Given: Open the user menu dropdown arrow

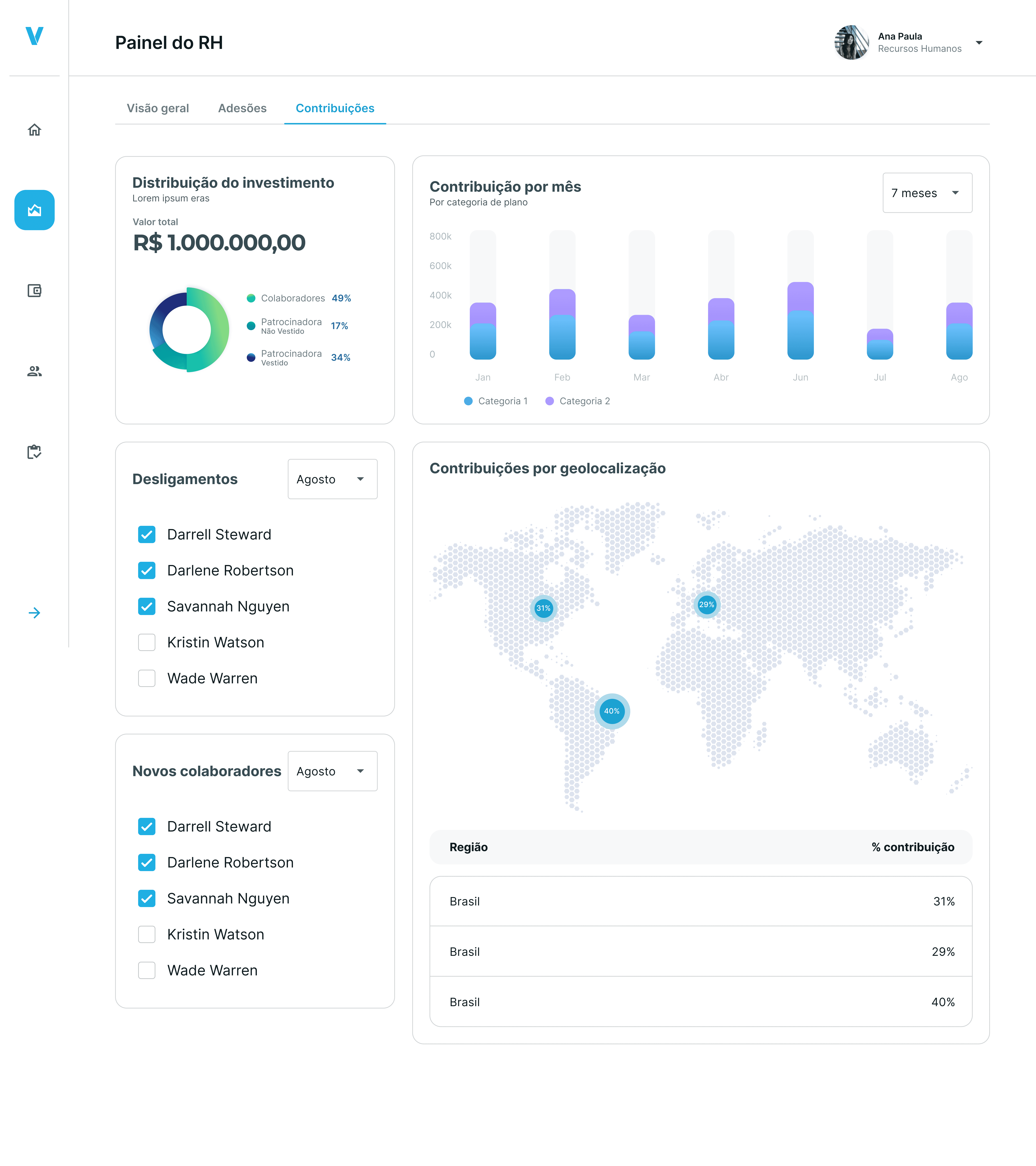Looking at the screenshot, I should pos(979,43).
